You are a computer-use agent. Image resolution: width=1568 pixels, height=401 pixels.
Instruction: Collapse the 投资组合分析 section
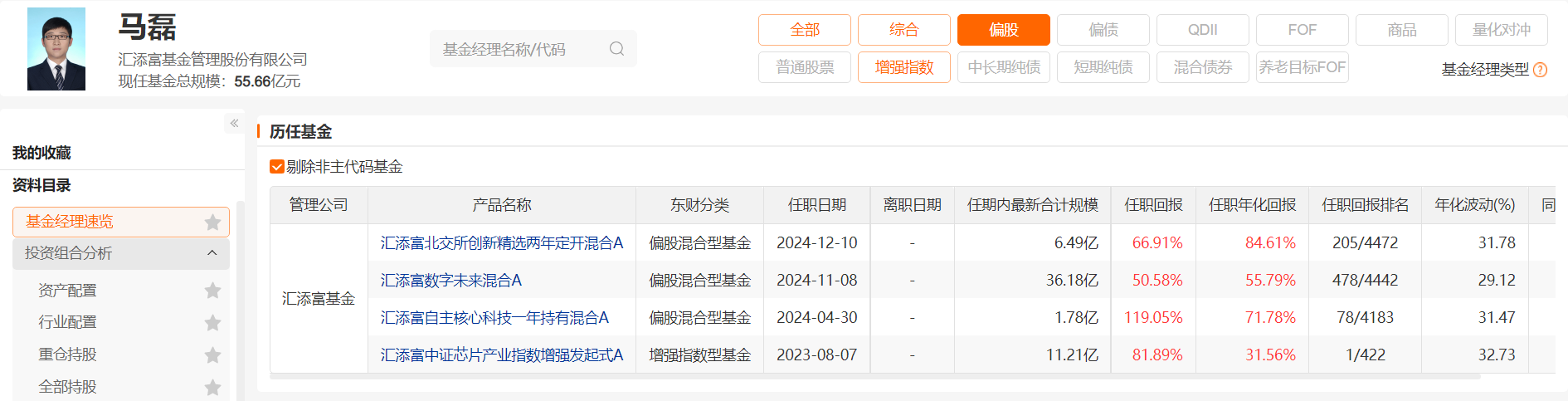pyautogui.click(x=212, y=253)
